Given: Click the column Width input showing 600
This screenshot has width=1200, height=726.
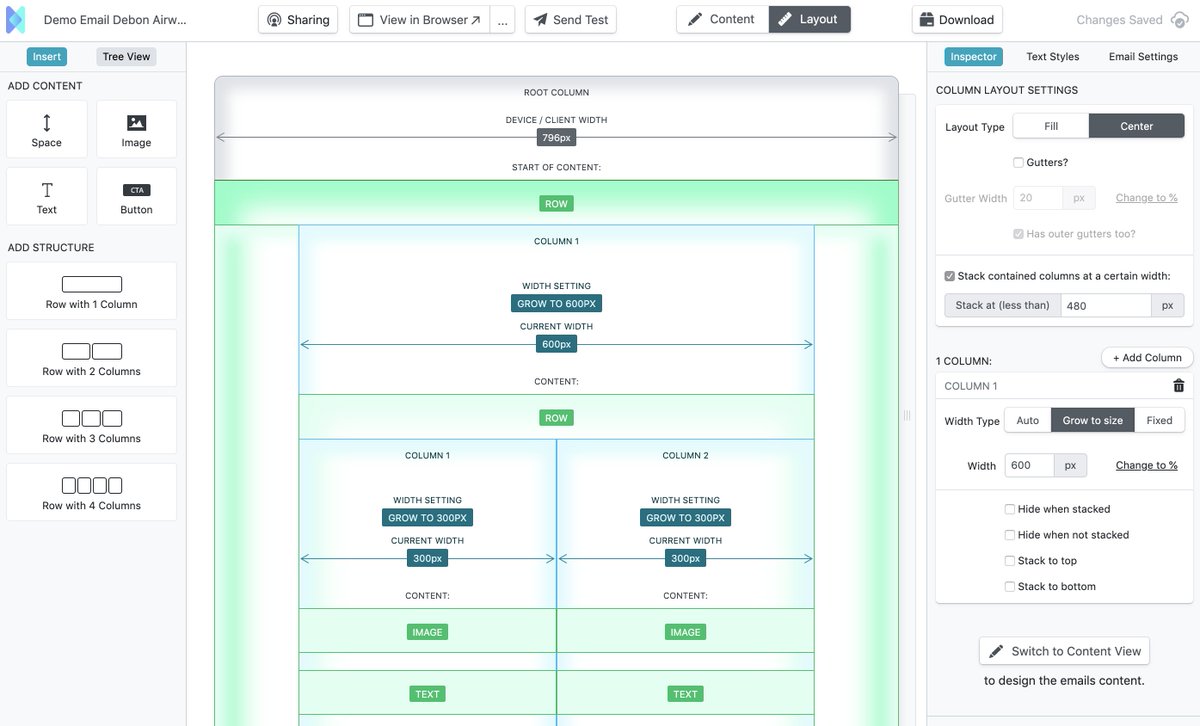Looking at the screenshot, I should pyautogui.click(x=1030, y=465).
